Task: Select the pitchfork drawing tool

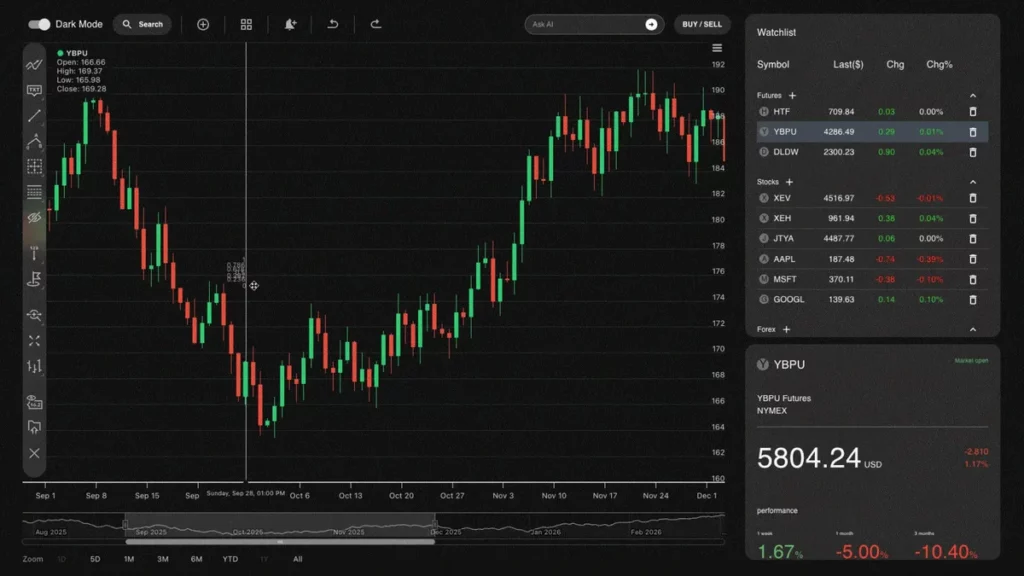Action: tap(34, 141)
